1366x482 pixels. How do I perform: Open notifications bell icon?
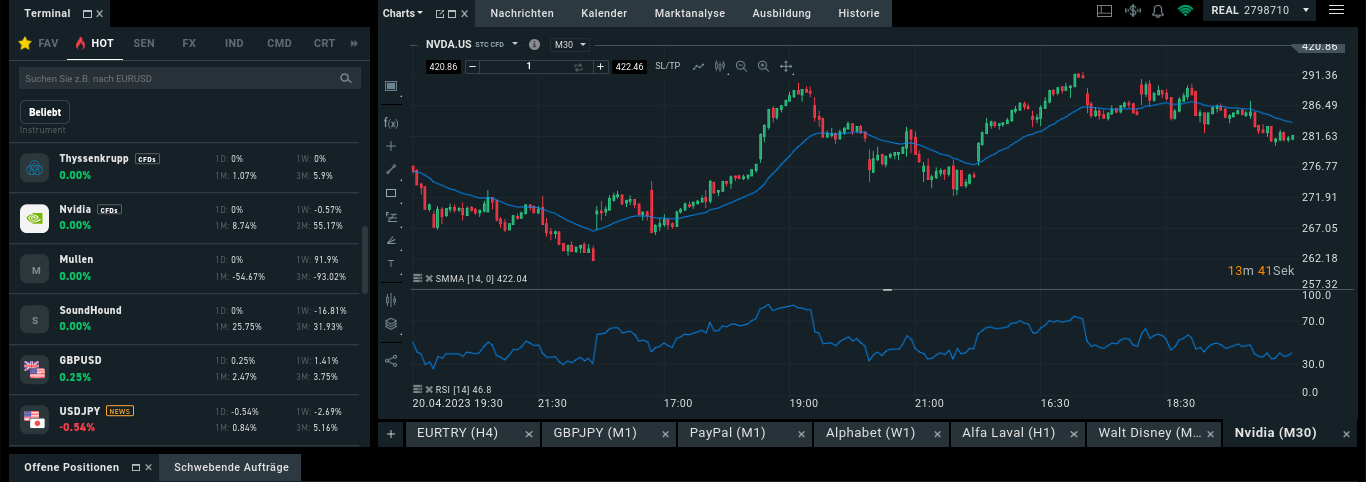tap(1158, 11)
